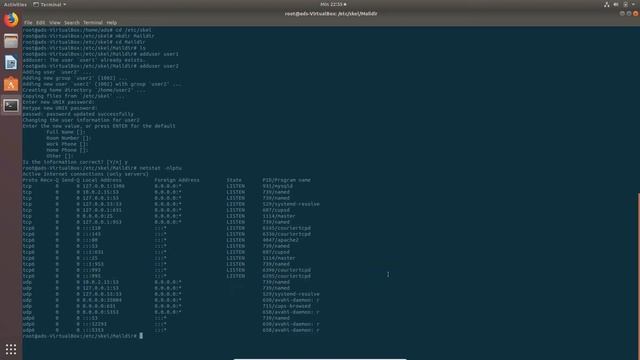Screen dimensions: 640x360
Task: Open the Edit menu
Action: pyautogui.click(x=40, y=23)
